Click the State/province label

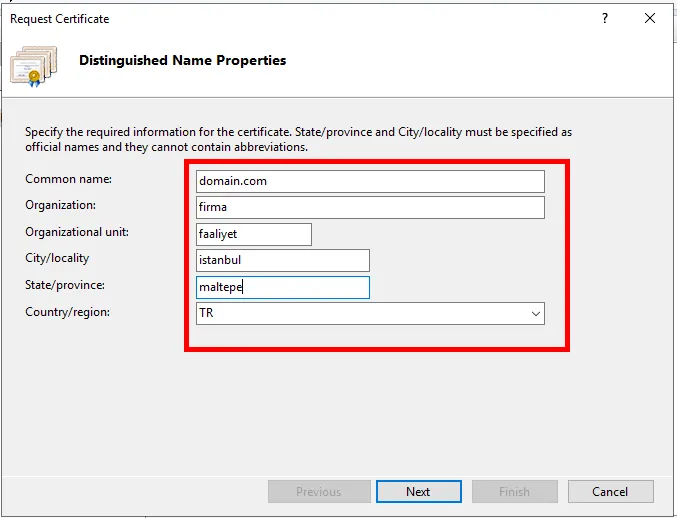[x=65, y=285]
